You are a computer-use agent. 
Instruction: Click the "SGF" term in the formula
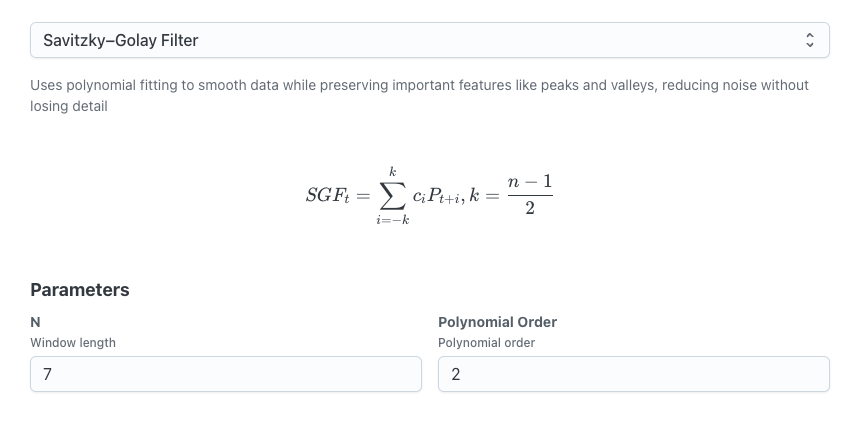click(327, 195)
